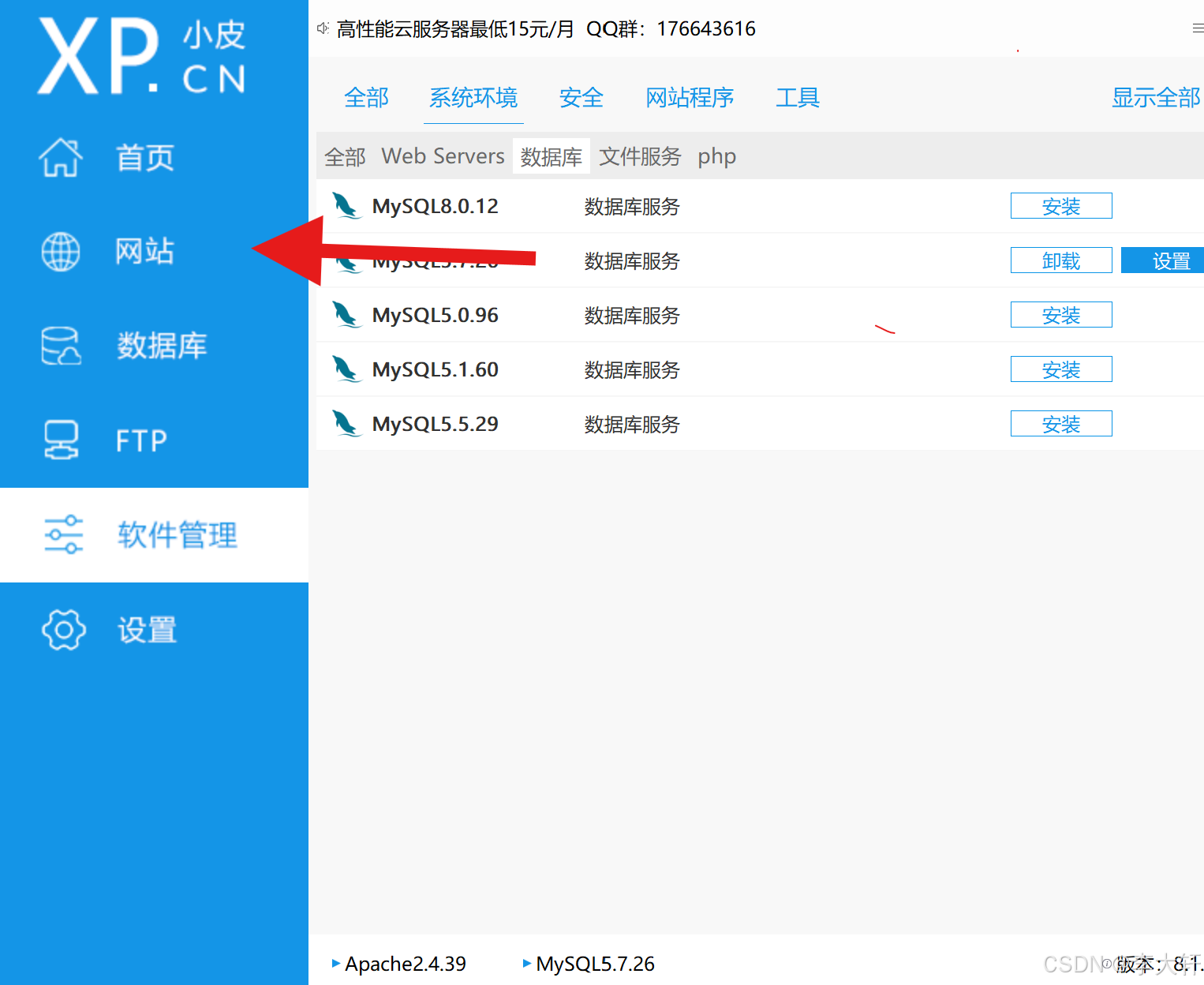This screenshot has height=985, width=1204.
Task: Install MySQL5.5.29
Action: (1061, 424)
